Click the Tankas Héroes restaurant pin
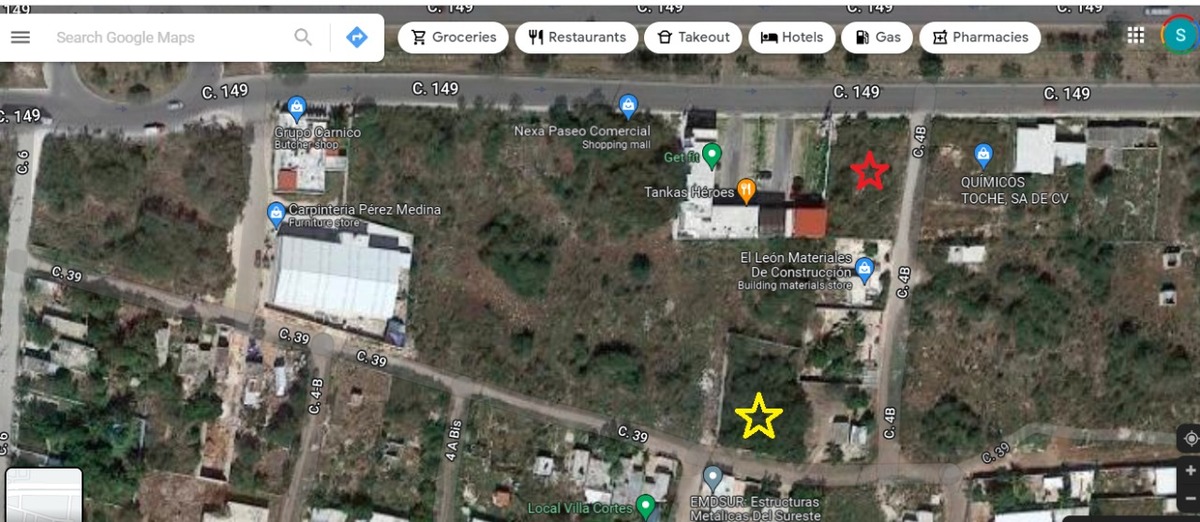This screenshot has height=522, width=1200. (x=746, y=189)
